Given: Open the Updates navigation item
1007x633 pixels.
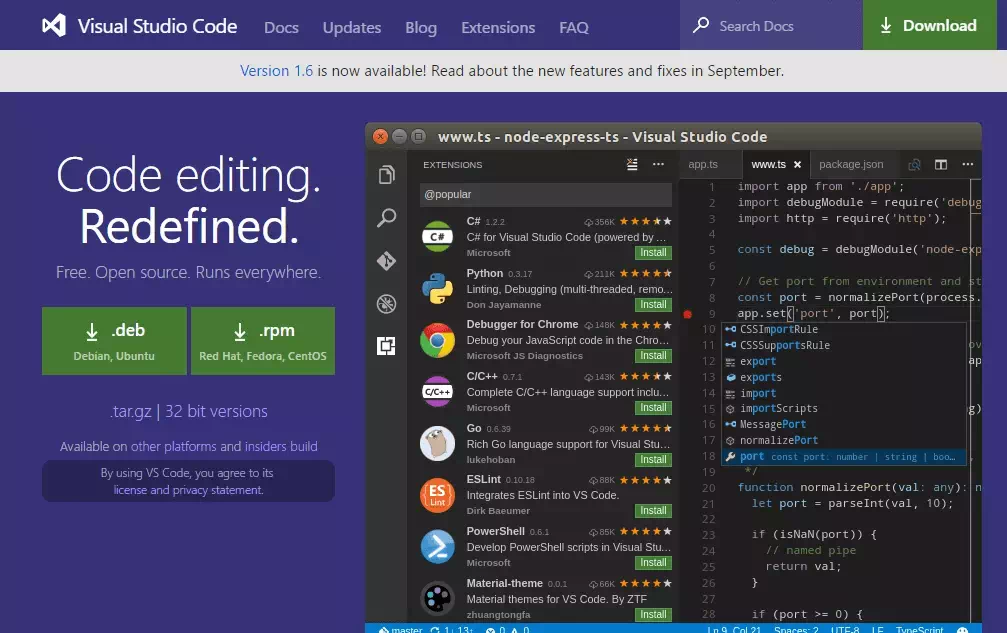Looking at the screenshot, I should coord(352,28).
